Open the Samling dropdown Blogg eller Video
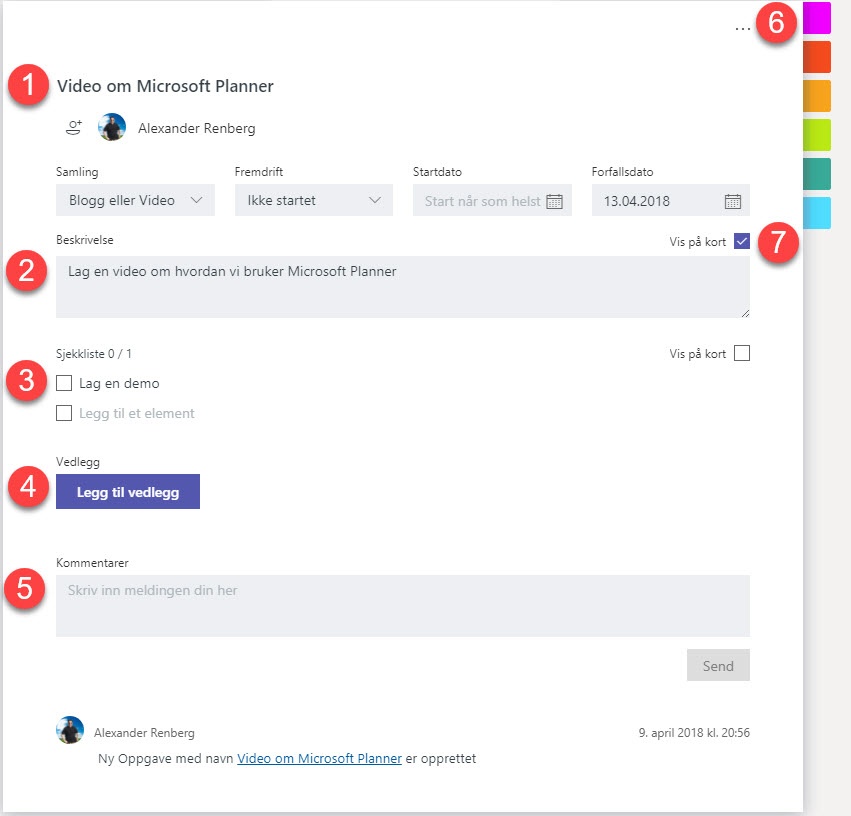Screen dimensions: 851x816 (x=135, y=200)
